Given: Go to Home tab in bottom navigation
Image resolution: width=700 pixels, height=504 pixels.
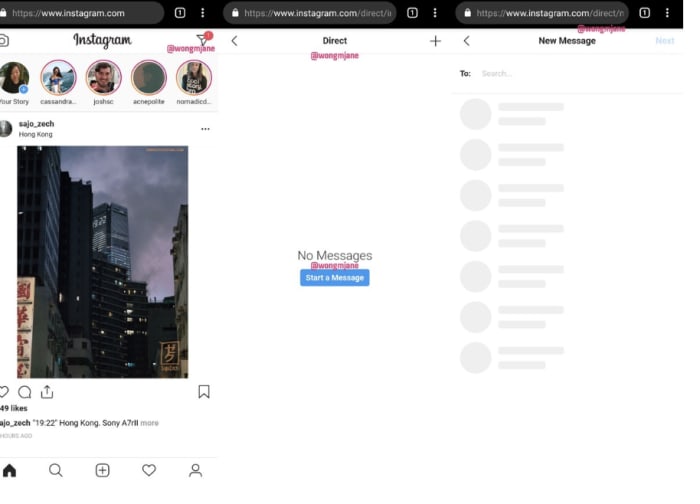Looking at the screenshot, I should 9,470.
